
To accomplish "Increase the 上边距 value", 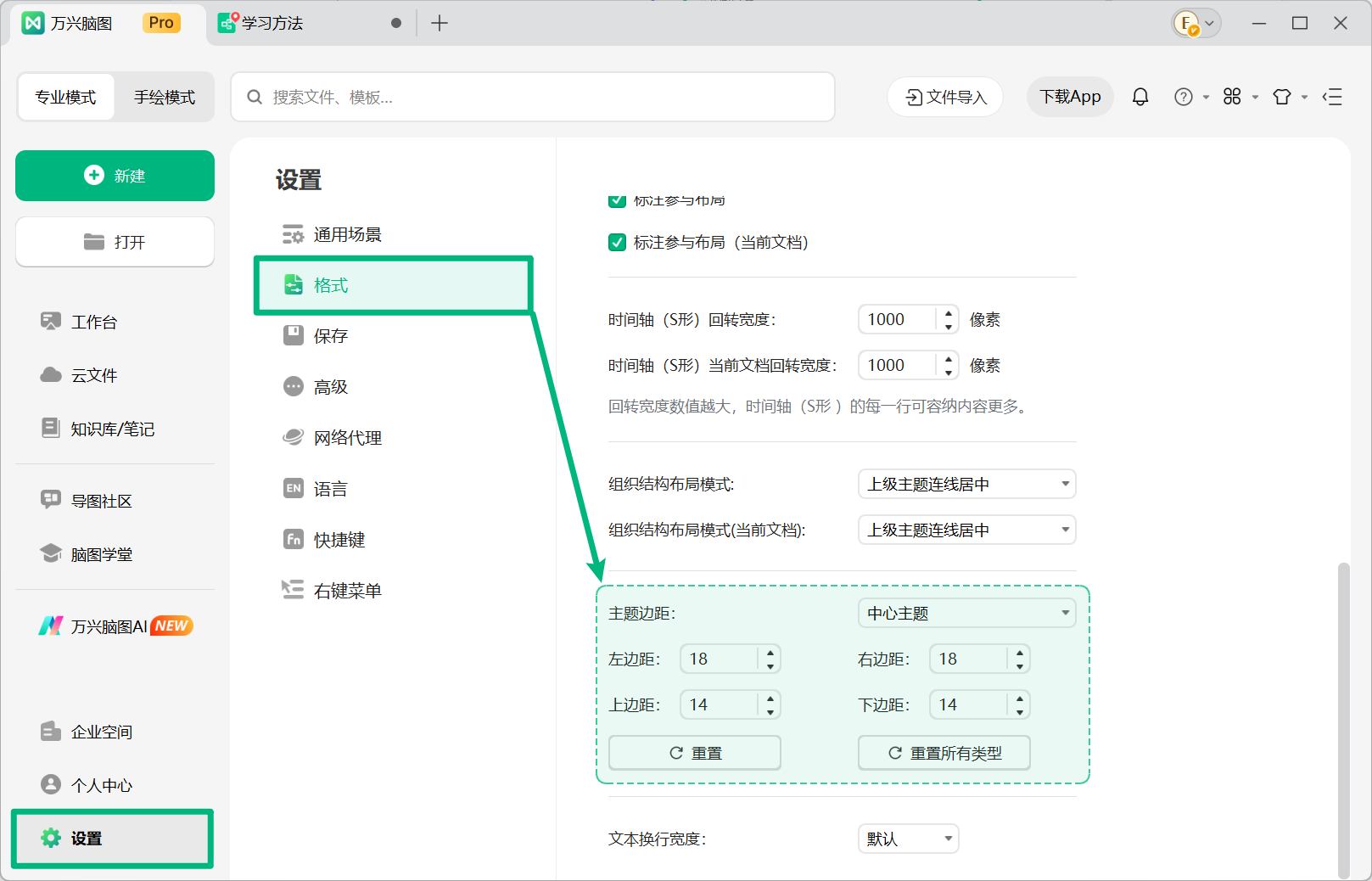I will click(x=770, y=699).
